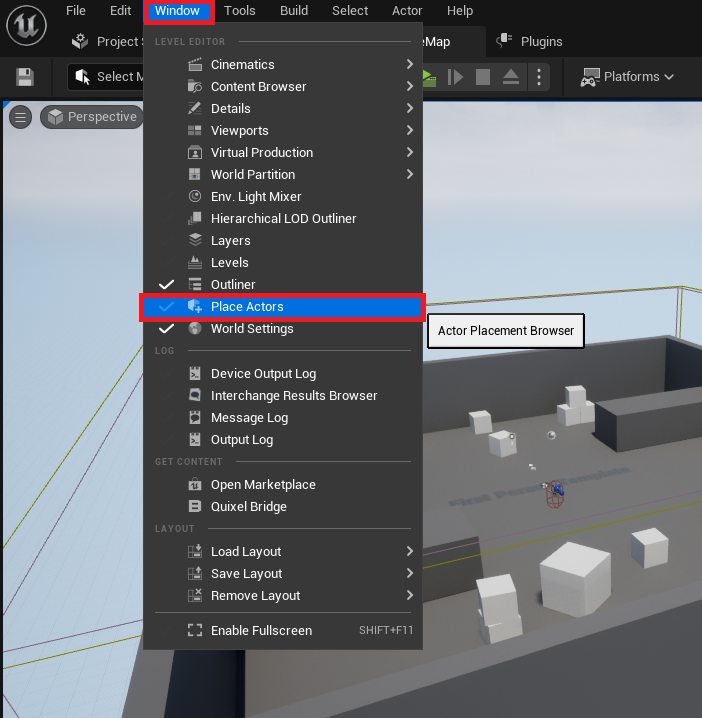Click the Interchange Results Browser icon

pyautogui.click(x=195, y=395)
